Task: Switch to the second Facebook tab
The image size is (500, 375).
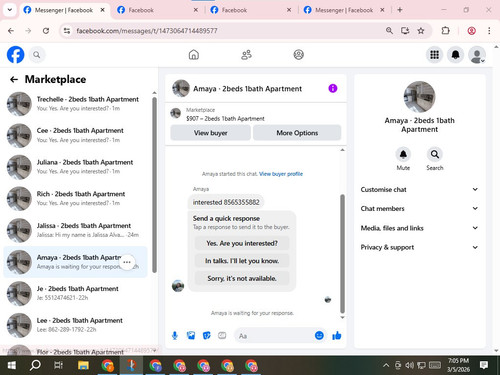Action: point(157,10)
